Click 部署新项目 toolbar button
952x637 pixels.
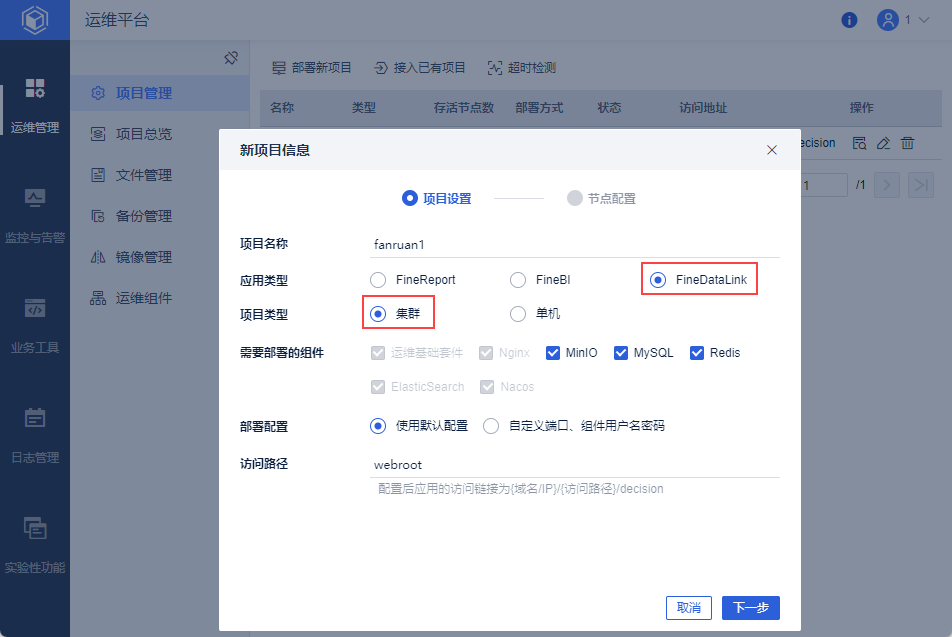tap(311, 67)
